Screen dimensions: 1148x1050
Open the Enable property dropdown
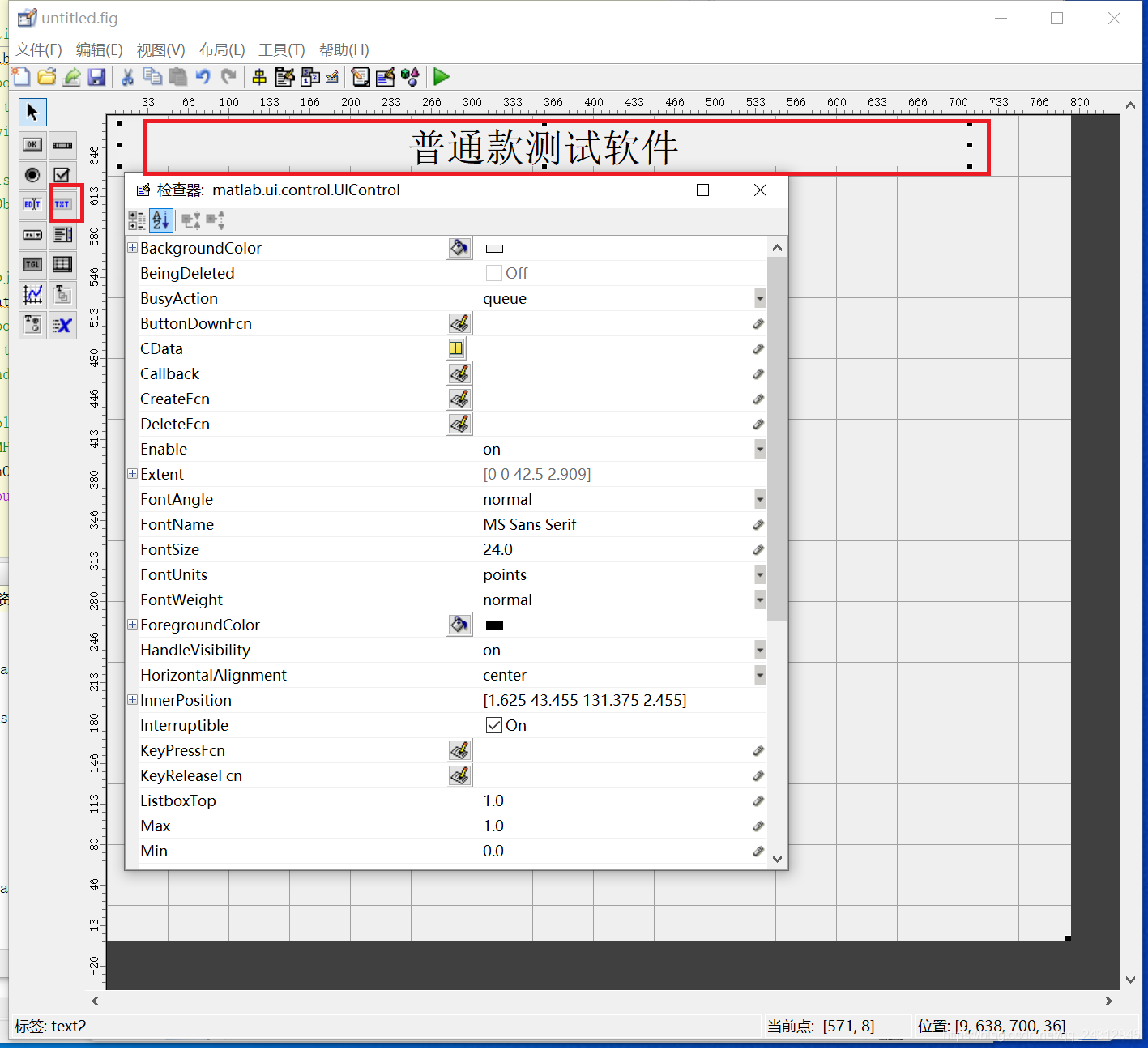(760, 449)
